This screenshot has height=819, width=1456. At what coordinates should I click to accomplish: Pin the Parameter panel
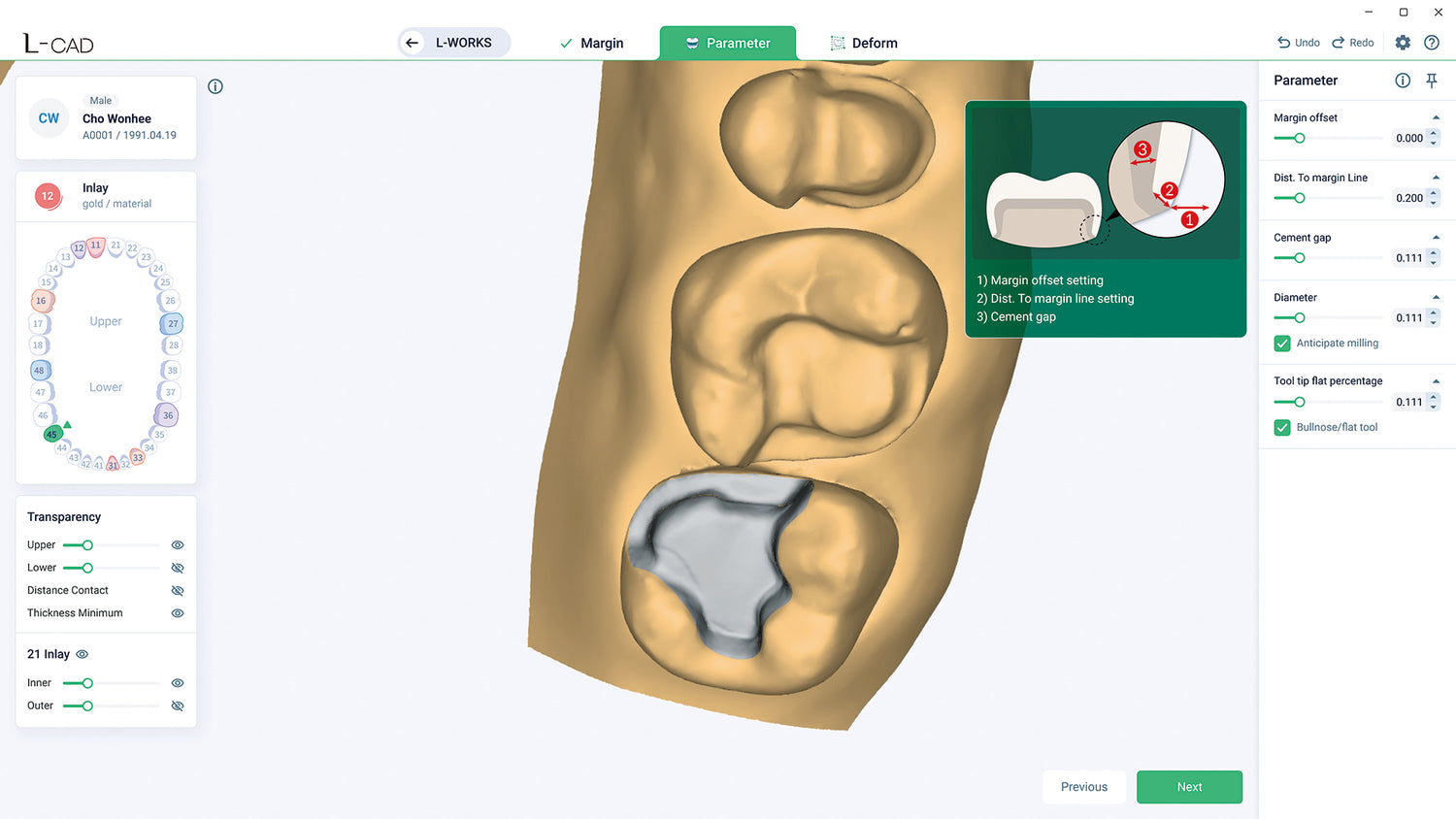point(1432,81)
